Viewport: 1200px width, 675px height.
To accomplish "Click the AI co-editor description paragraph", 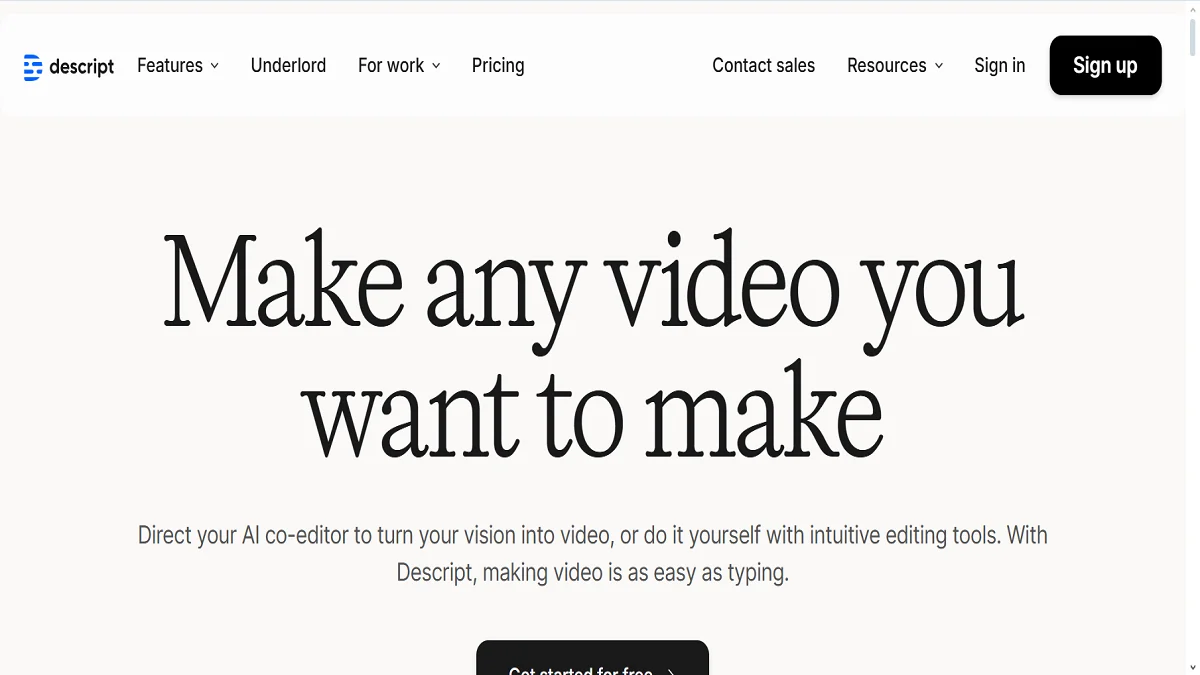I will click(593, 554).
